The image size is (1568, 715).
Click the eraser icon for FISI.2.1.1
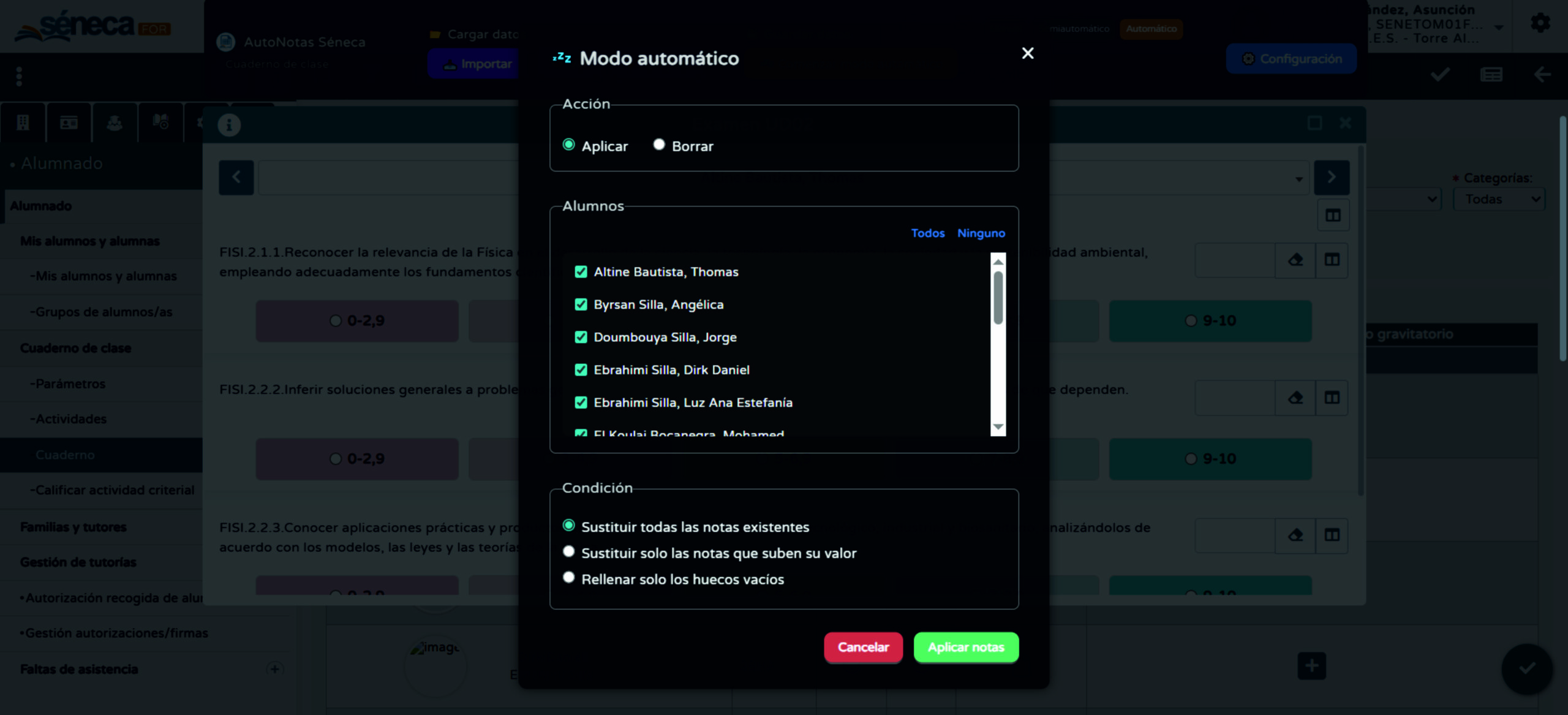[x=1295, y=260]
